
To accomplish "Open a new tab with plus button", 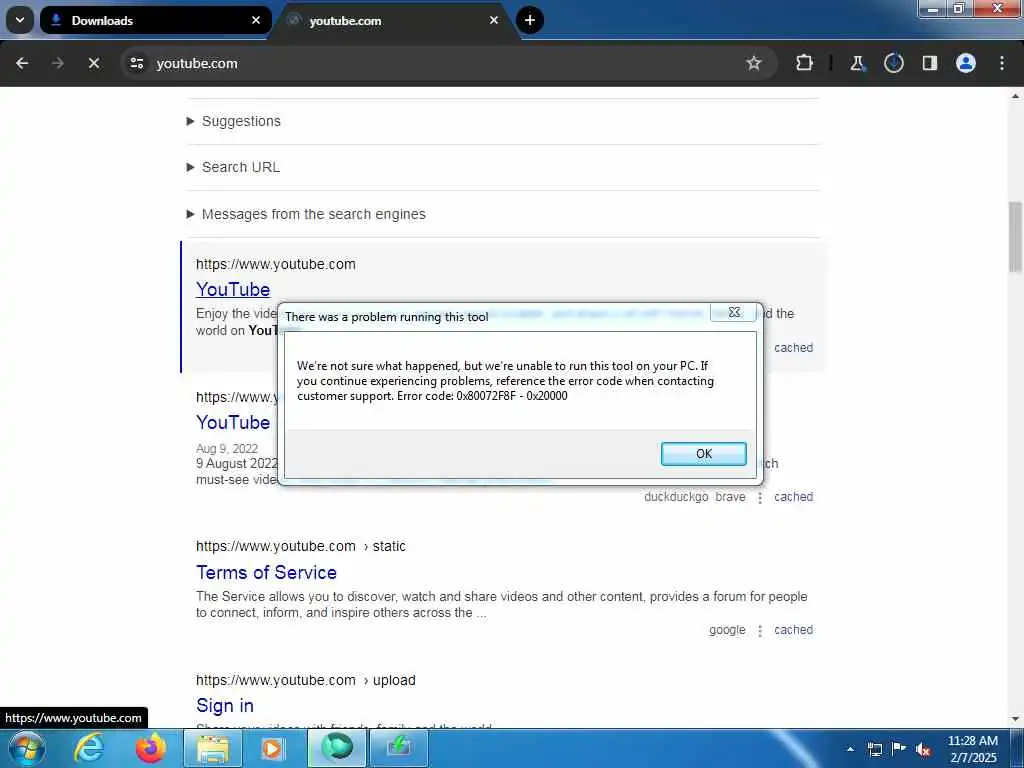I will [530, 20].
